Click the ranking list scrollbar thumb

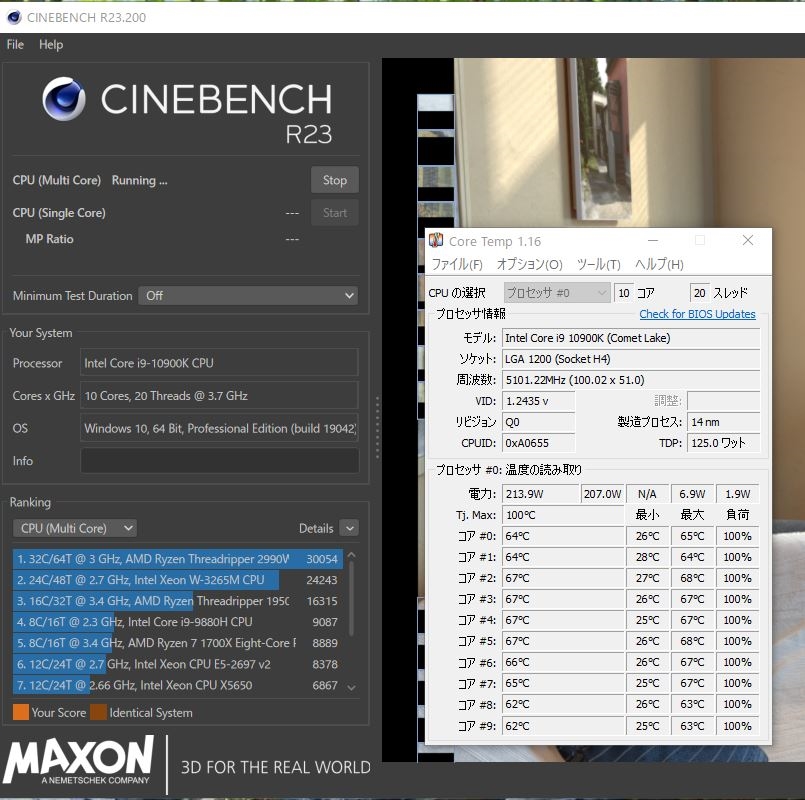352,598
